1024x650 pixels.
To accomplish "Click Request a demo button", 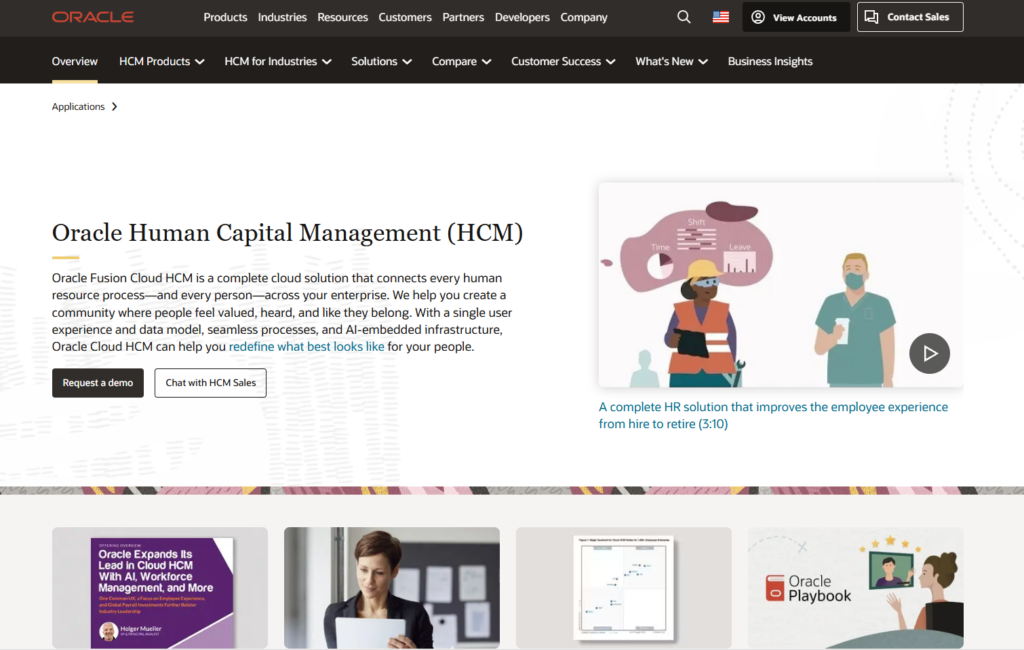I will click(x=98, y=383).
